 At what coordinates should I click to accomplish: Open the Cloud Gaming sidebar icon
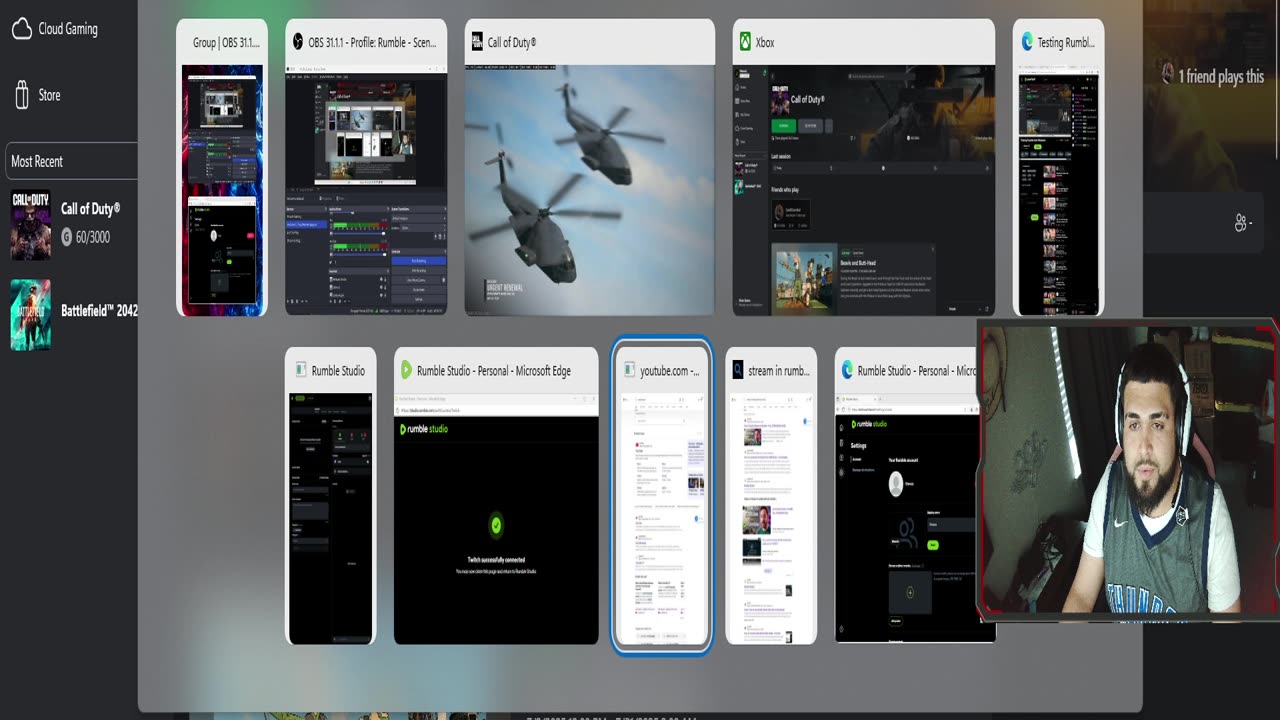pos(21,29)
